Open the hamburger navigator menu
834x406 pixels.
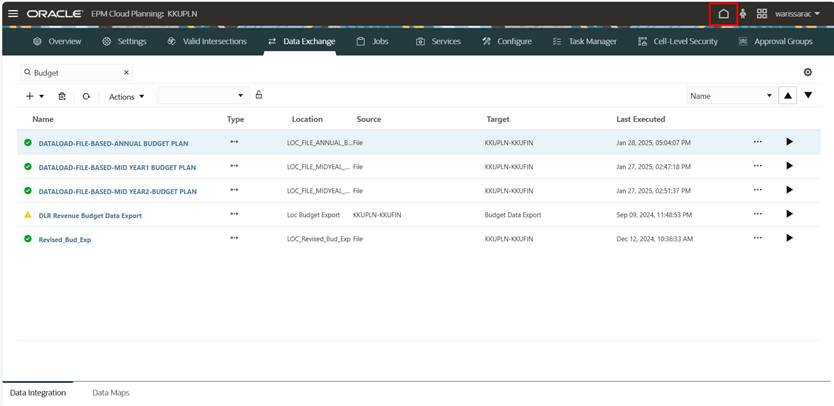point(13,14)
